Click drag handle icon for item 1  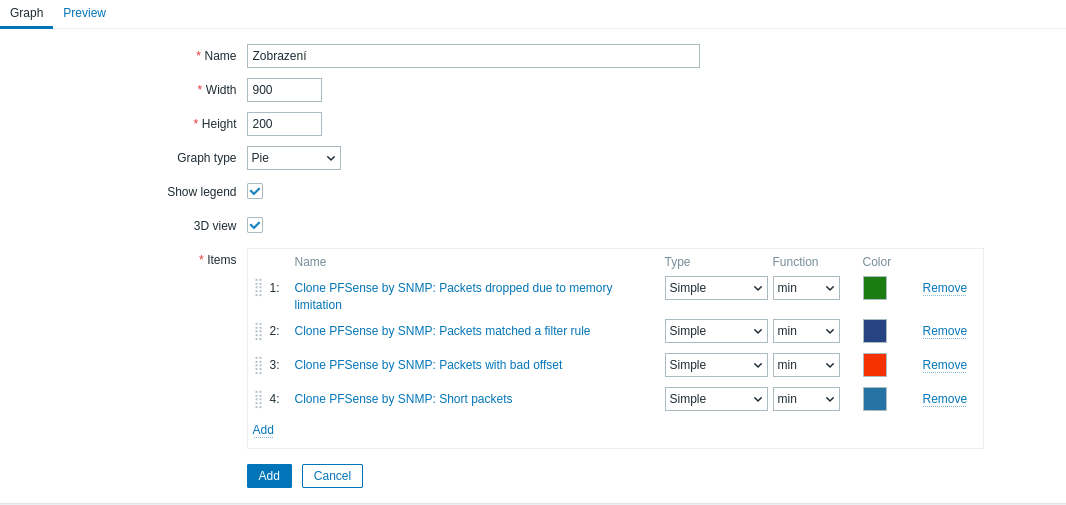click(x=258, y=288)
